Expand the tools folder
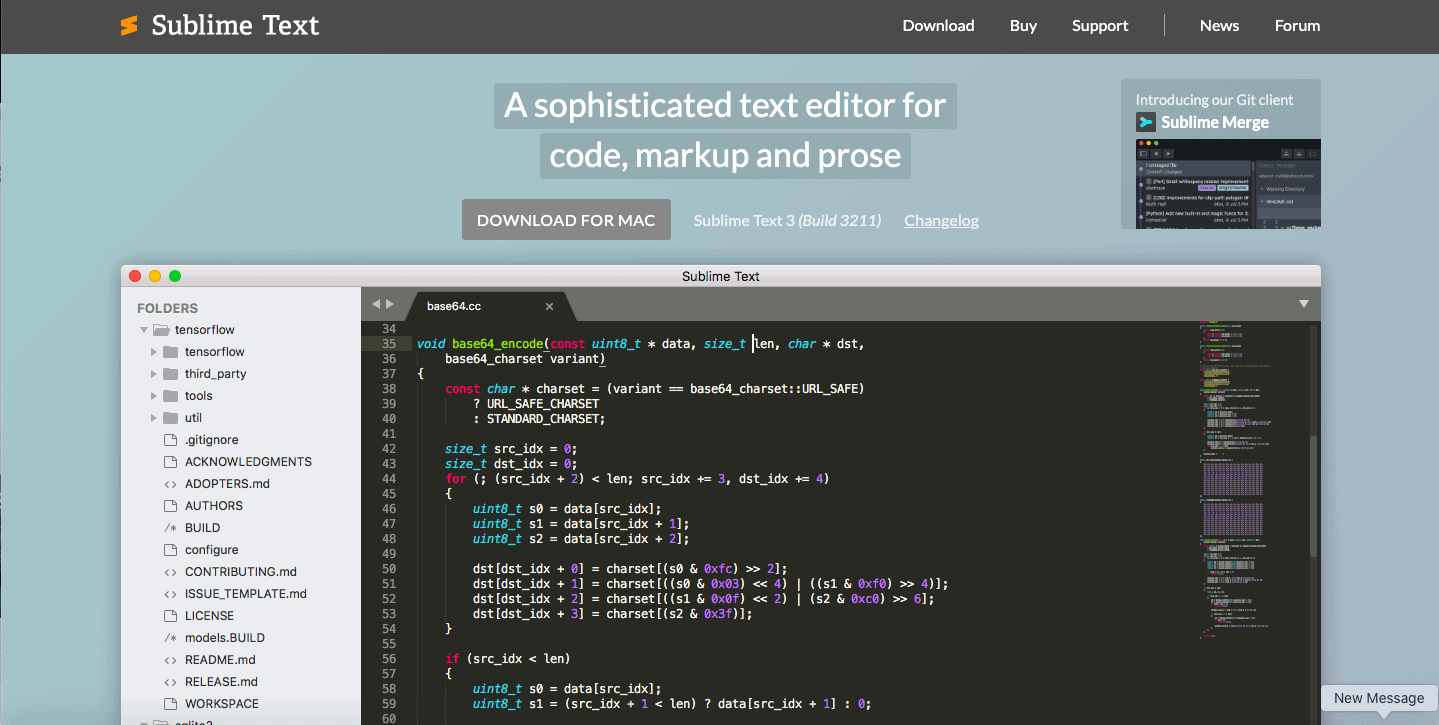This screenshot has height=725, width=1439. (x=154, y=396)
